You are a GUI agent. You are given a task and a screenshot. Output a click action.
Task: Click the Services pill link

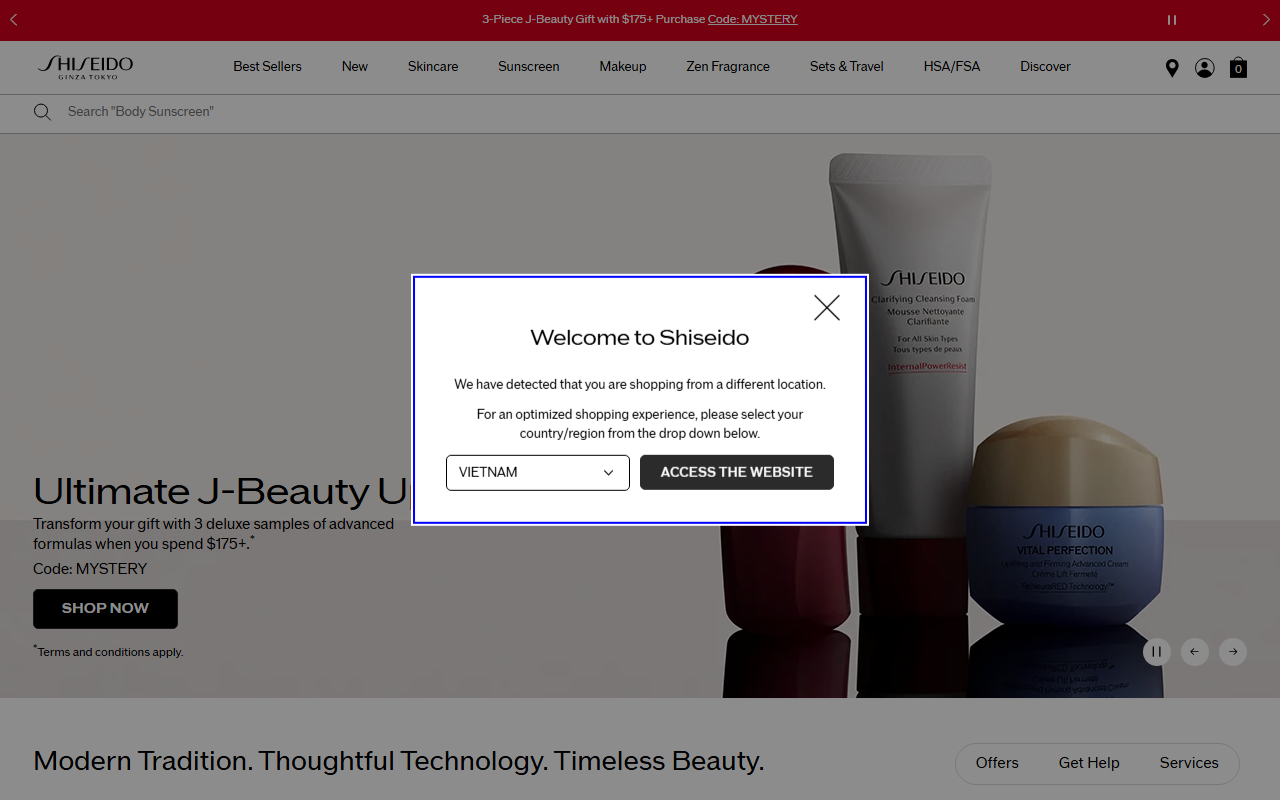click(x=1189, y=763)
